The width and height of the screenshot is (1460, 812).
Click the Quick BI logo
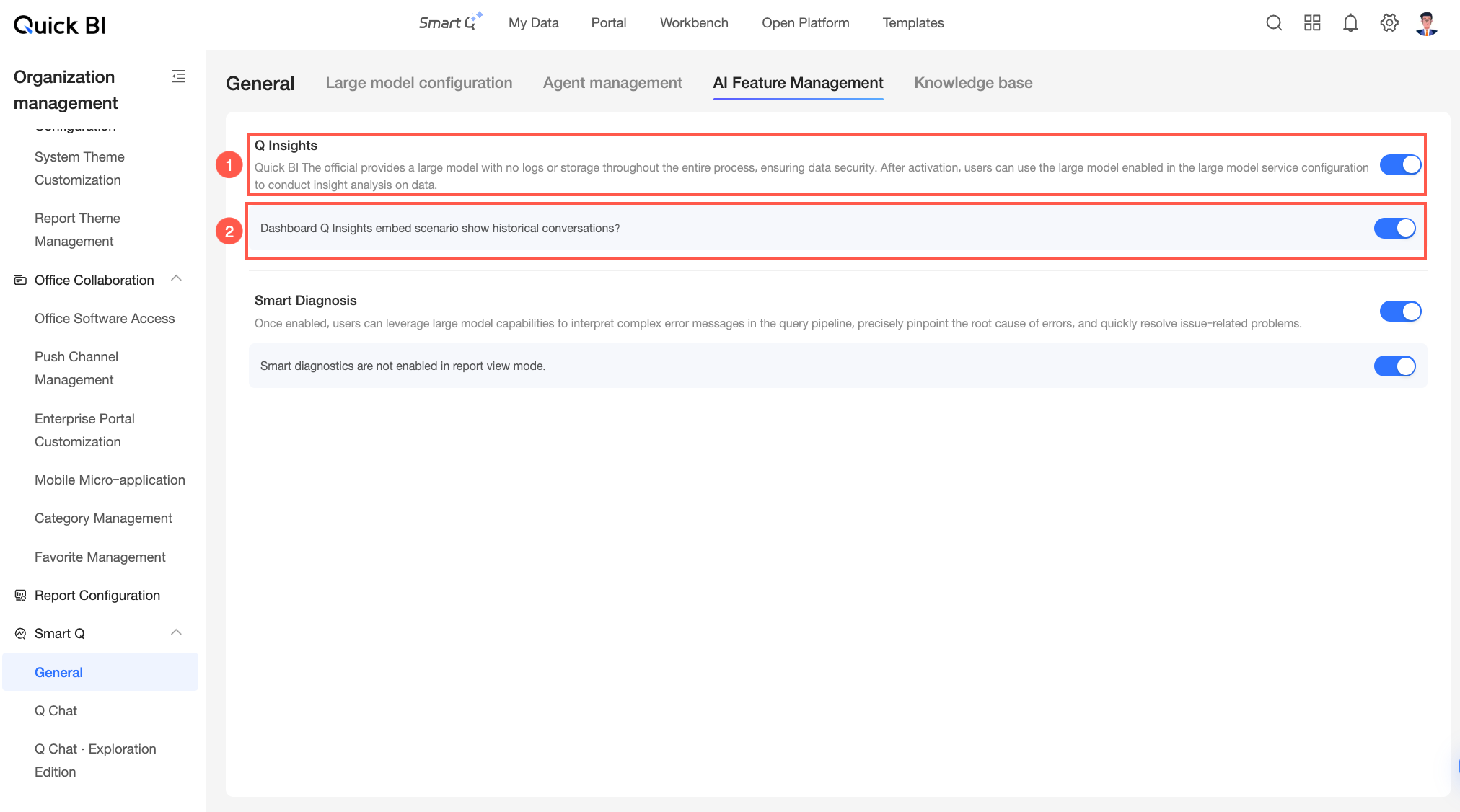(x=60, y=25)
